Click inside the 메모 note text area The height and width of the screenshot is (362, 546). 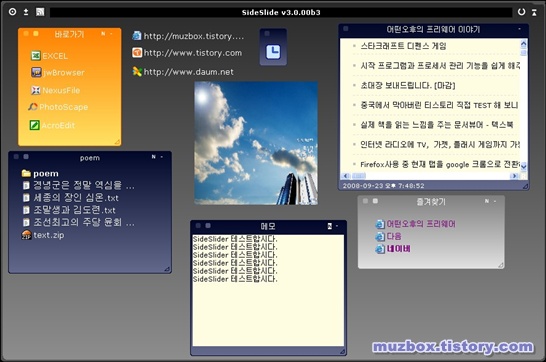click(268, 290)
